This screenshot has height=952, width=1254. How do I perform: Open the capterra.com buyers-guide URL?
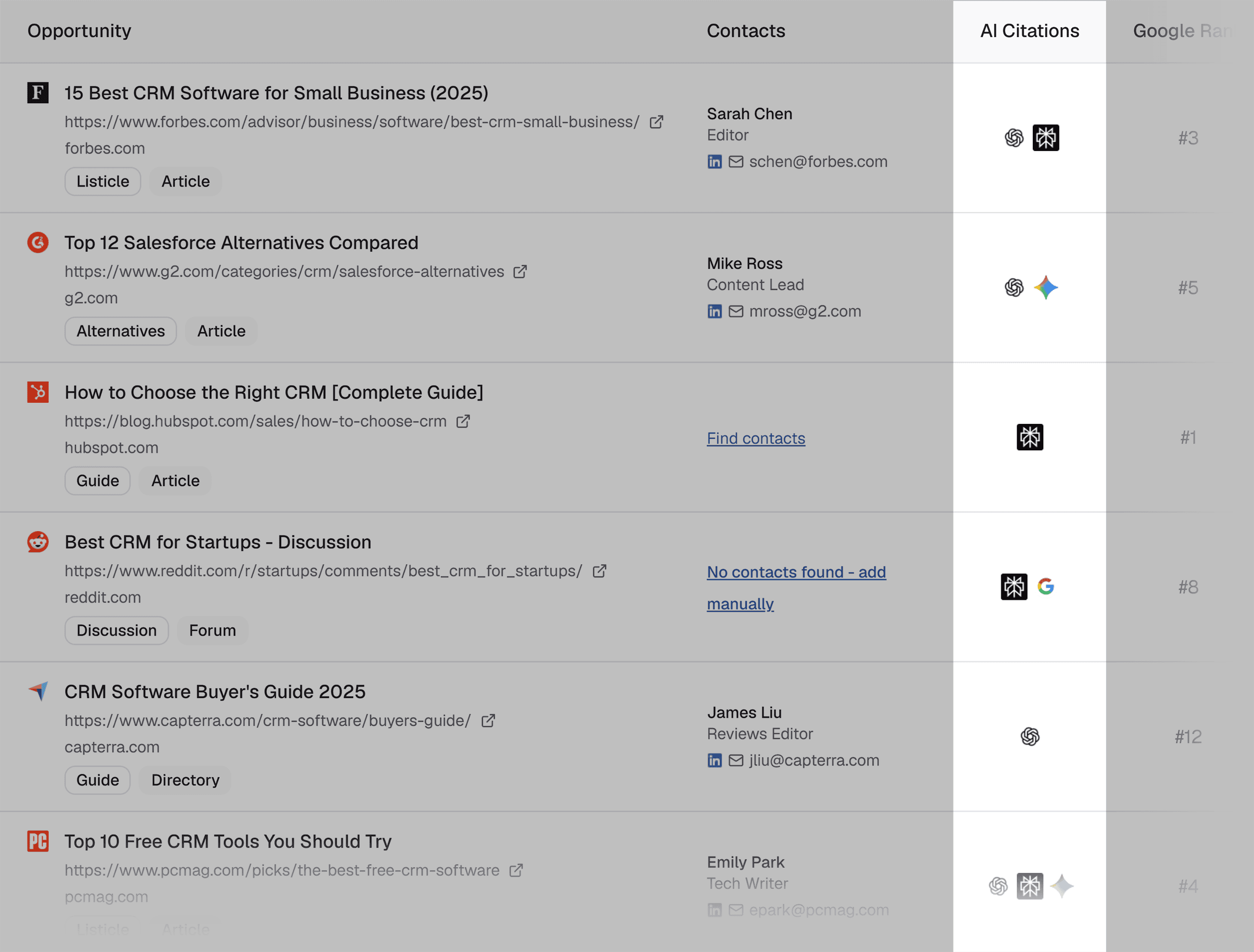pos(267,721)
